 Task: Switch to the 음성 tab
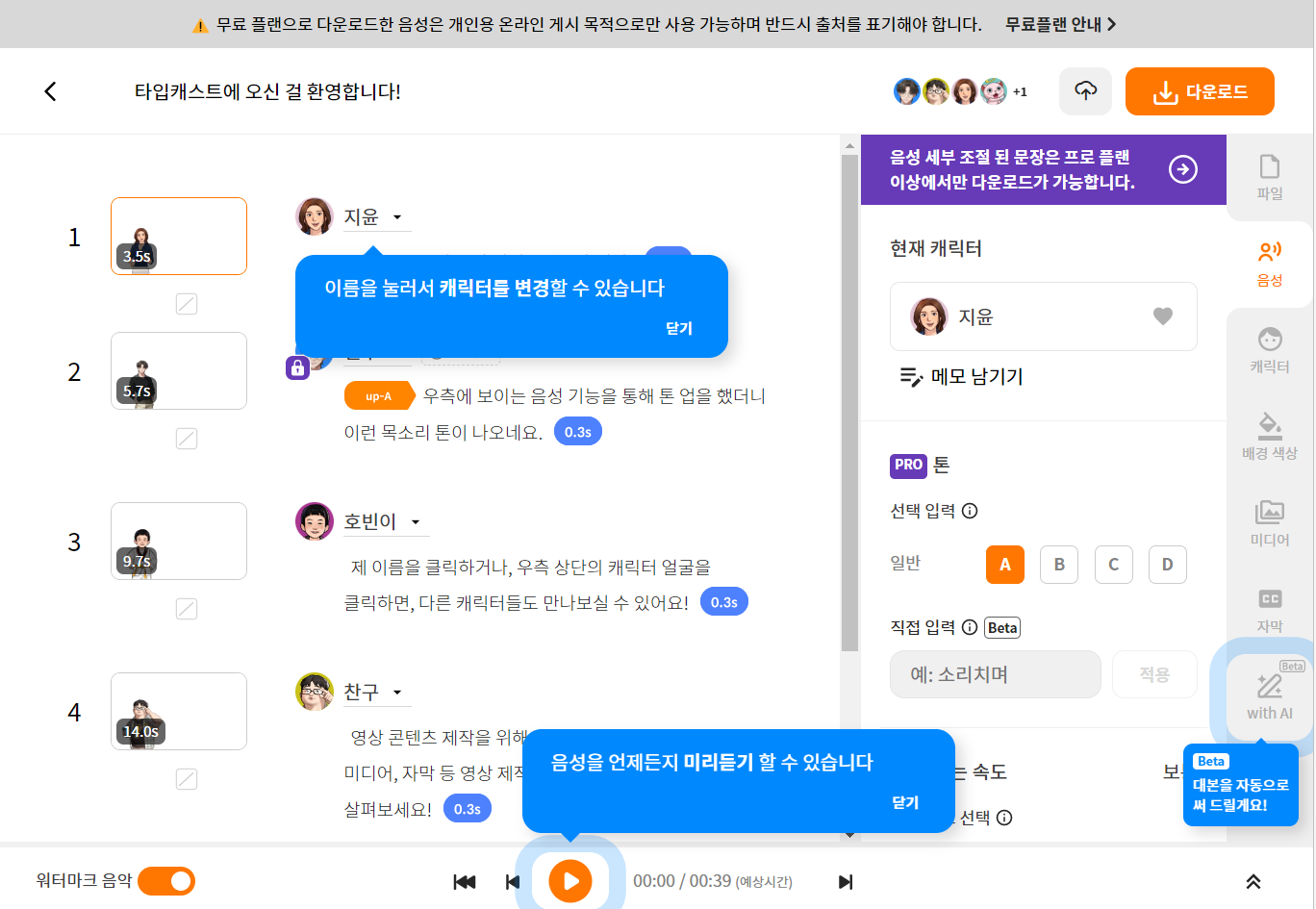pos(1269,262)
